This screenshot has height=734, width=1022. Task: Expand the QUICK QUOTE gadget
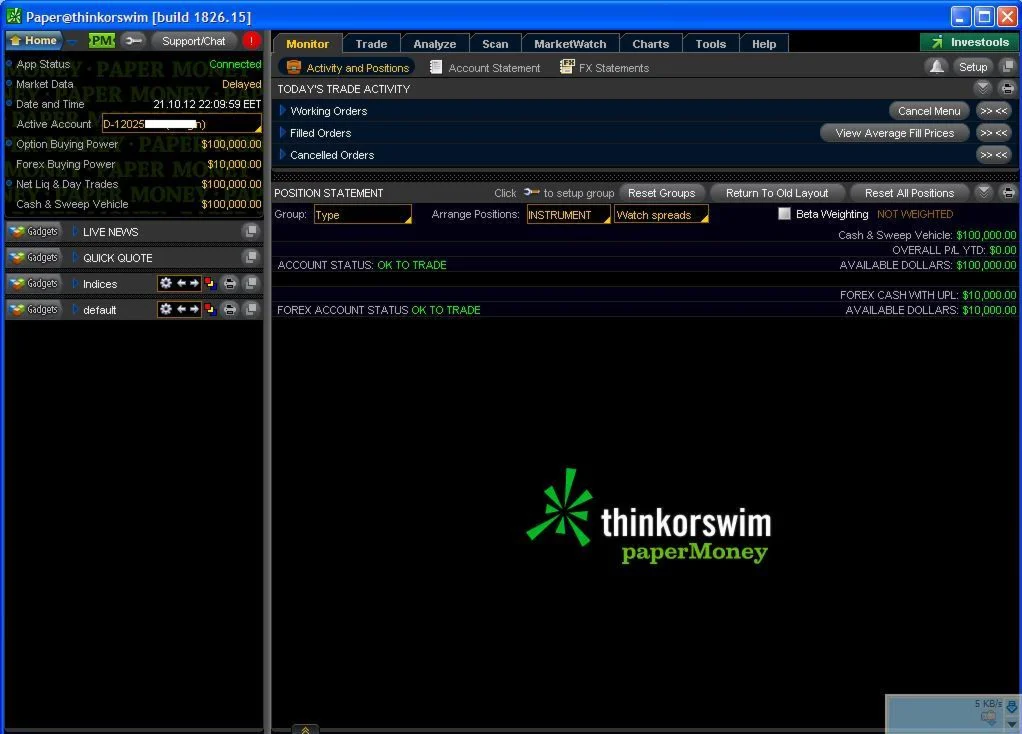(75, 257)
